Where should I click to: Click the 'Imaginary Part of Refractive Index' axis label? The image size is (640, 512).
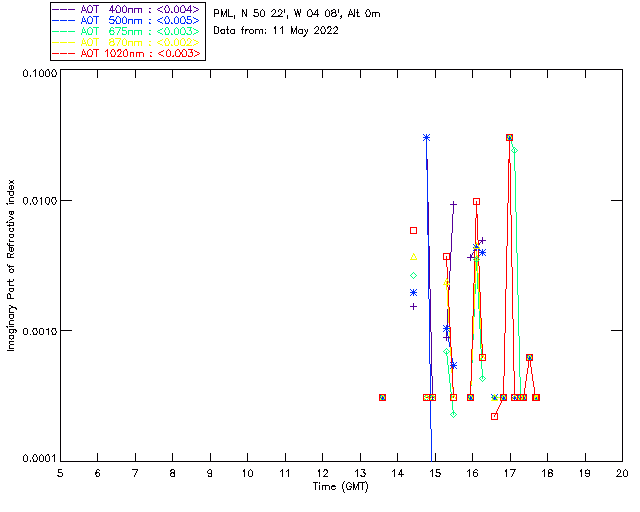(x=11, y=265)
